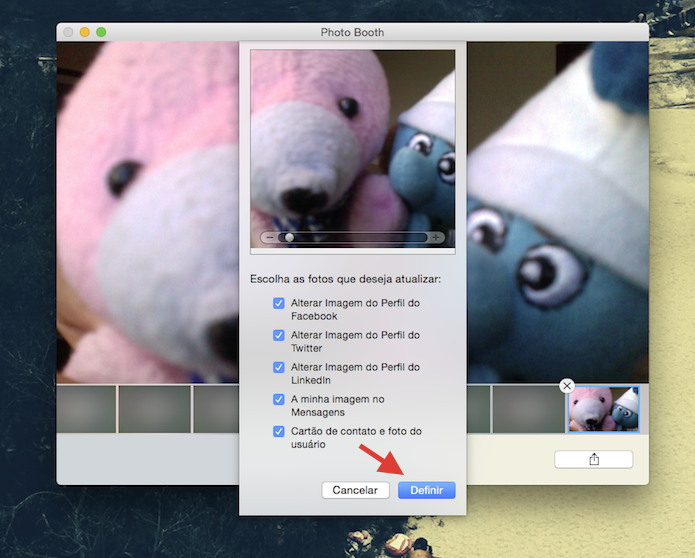Open the share button in Photo Booth
The width and height of the screenshot is (695, 558).
593,459
